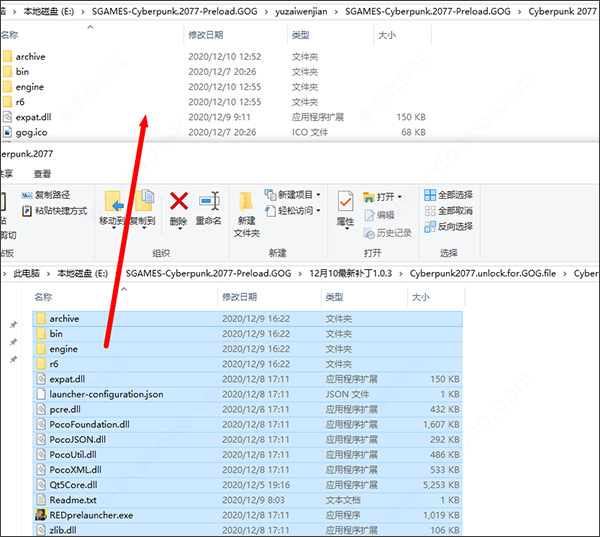Select the bin folder in lower window
The width and height of the screenshot is (600, 537).
247,334
